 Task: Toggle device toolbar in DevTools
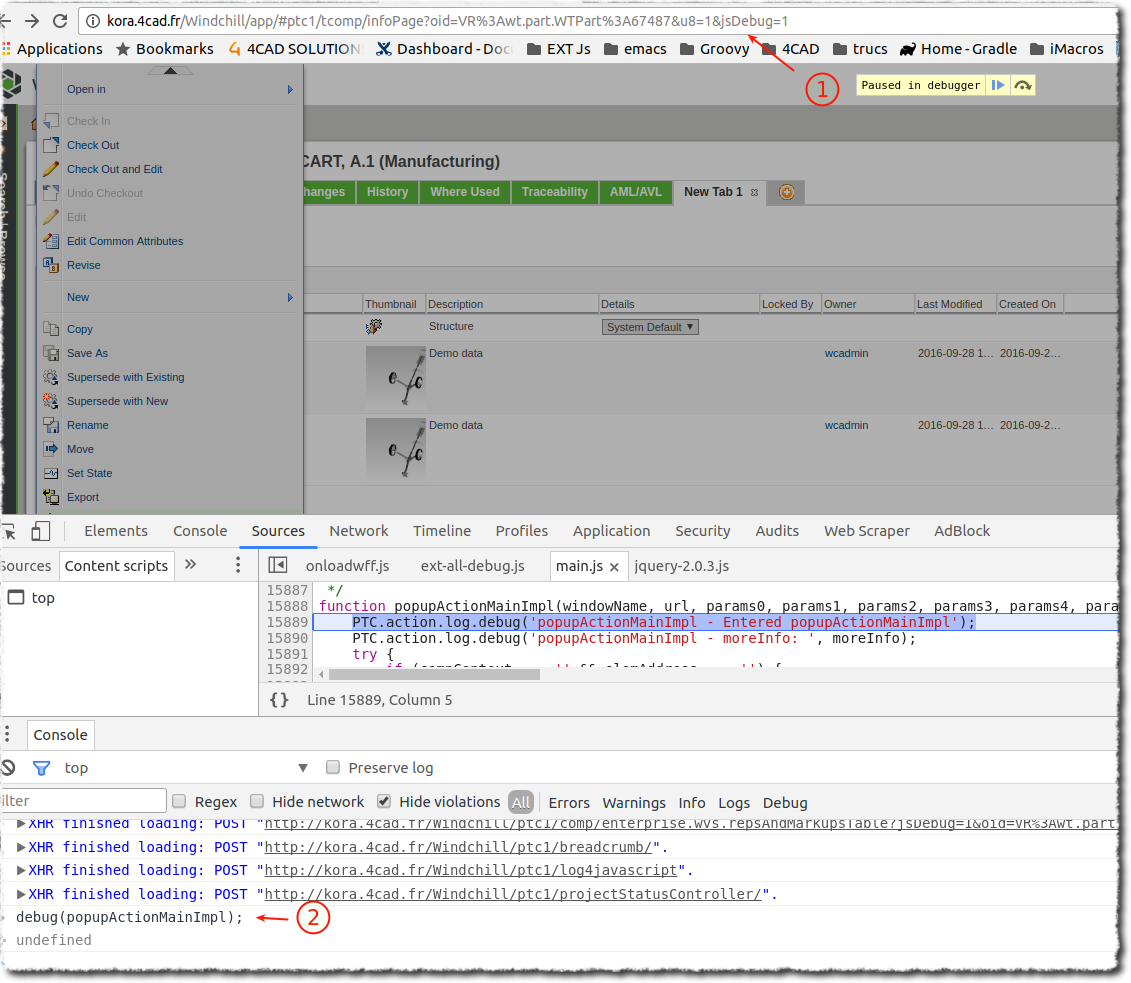40,532
